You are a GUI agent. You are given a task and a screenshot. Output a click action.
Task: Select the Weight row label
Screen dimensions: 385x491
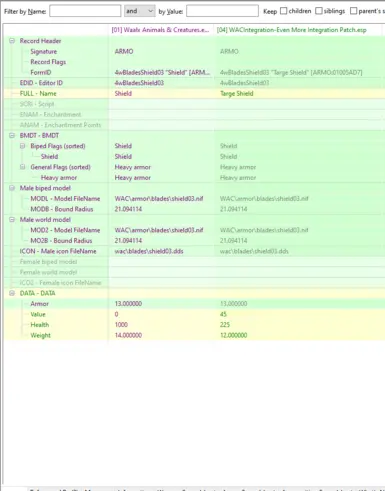(x=40, y=335)
